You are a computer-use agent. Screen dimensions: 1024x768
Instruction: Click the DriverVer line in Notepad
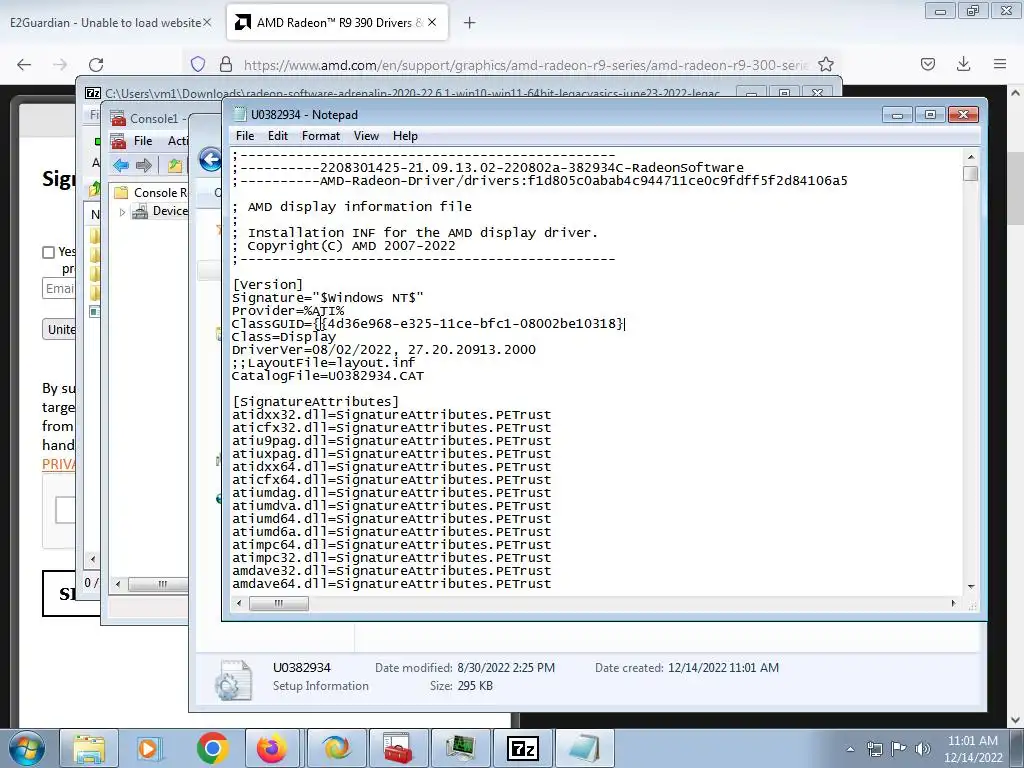pos(384,350)
